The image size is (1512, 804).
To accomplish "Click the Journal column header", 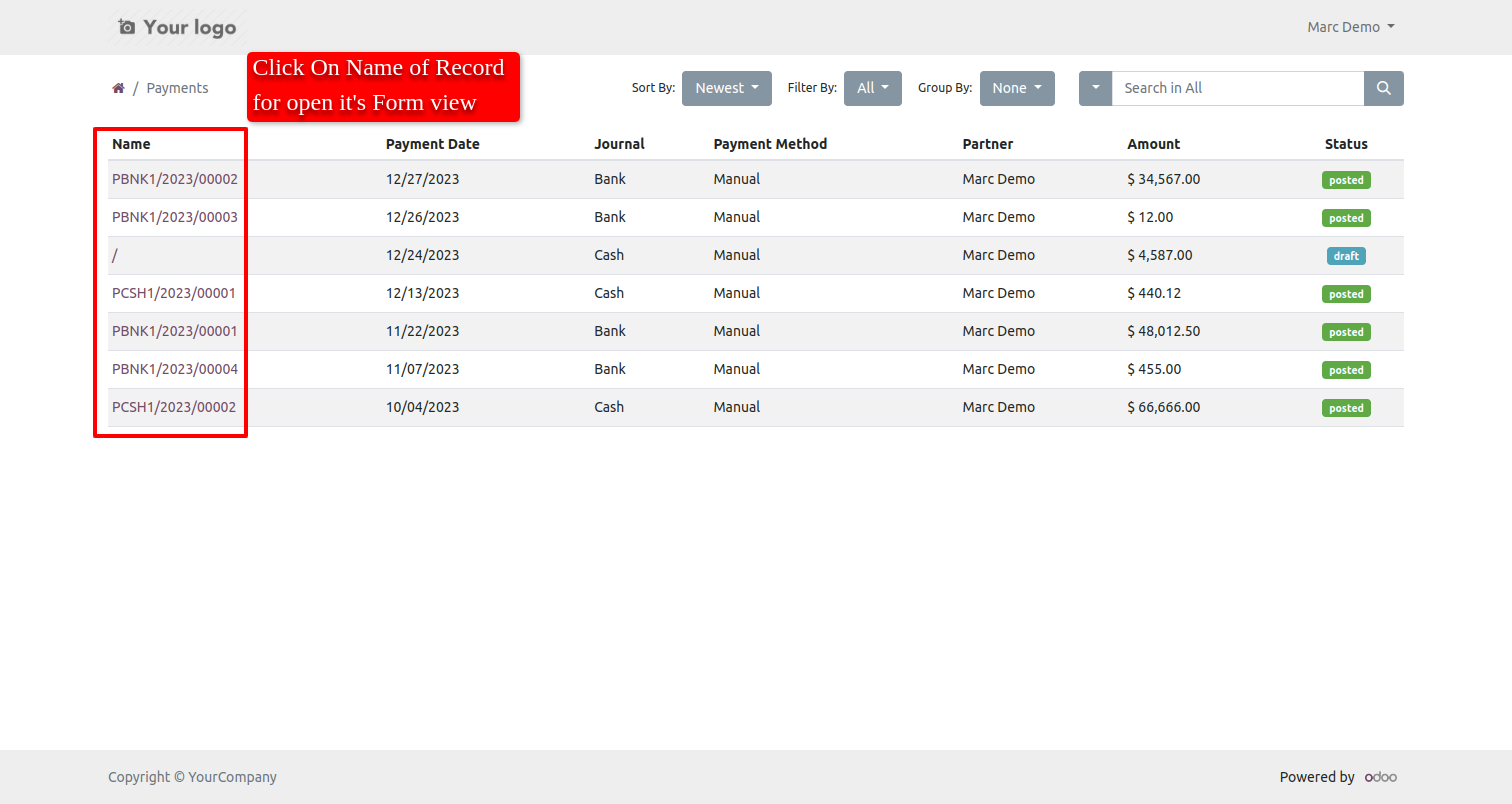I will pyautogui.click(x=619, y=144).
